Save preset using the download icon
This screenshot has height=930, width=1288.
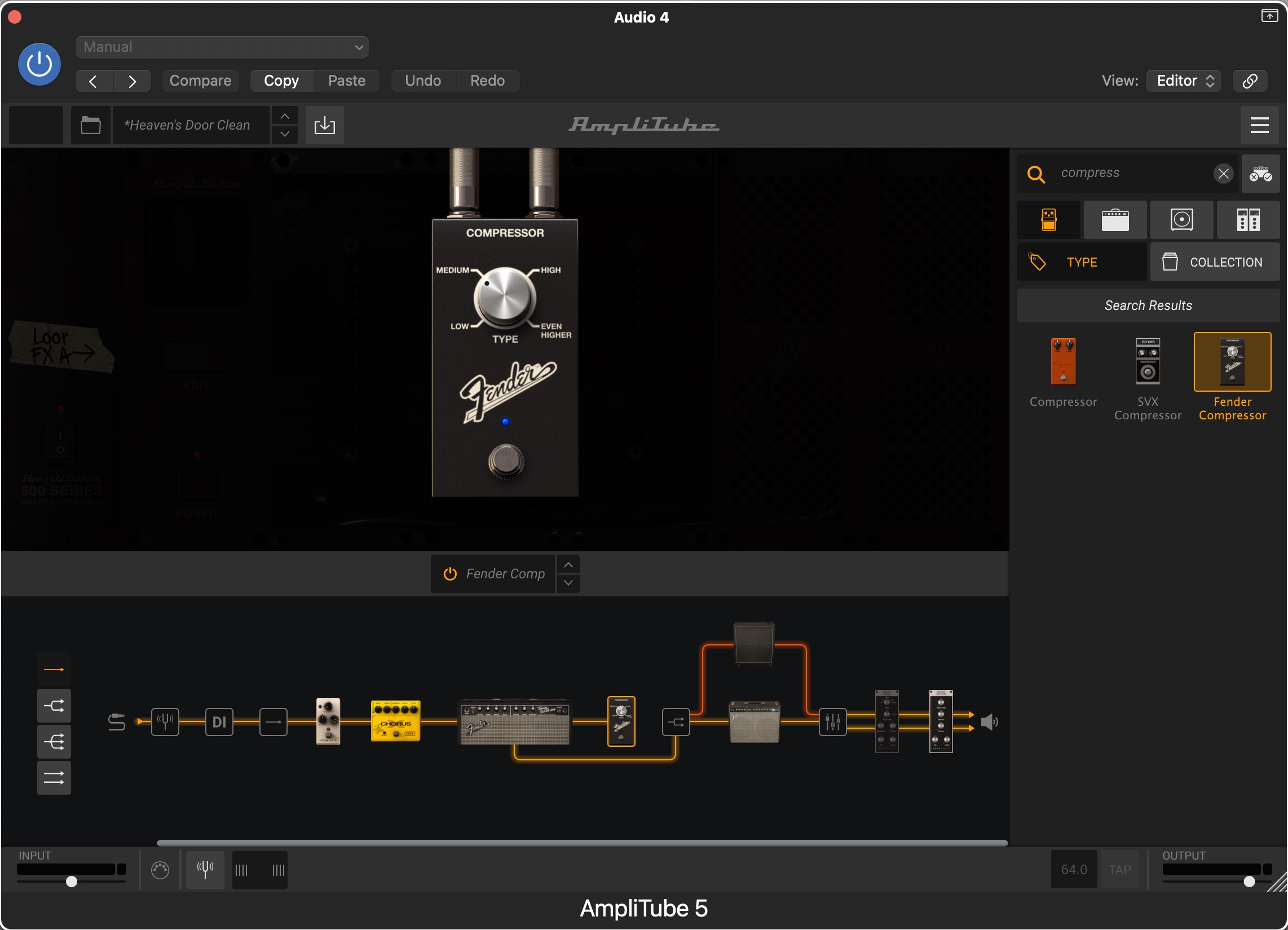pos(324,125)
